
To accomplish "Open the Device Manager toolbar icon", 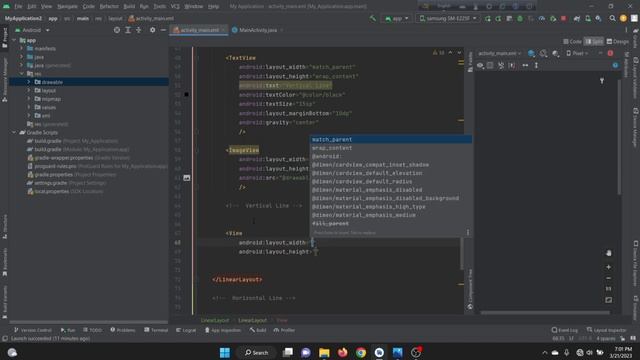I will click(x=588, y=18).
